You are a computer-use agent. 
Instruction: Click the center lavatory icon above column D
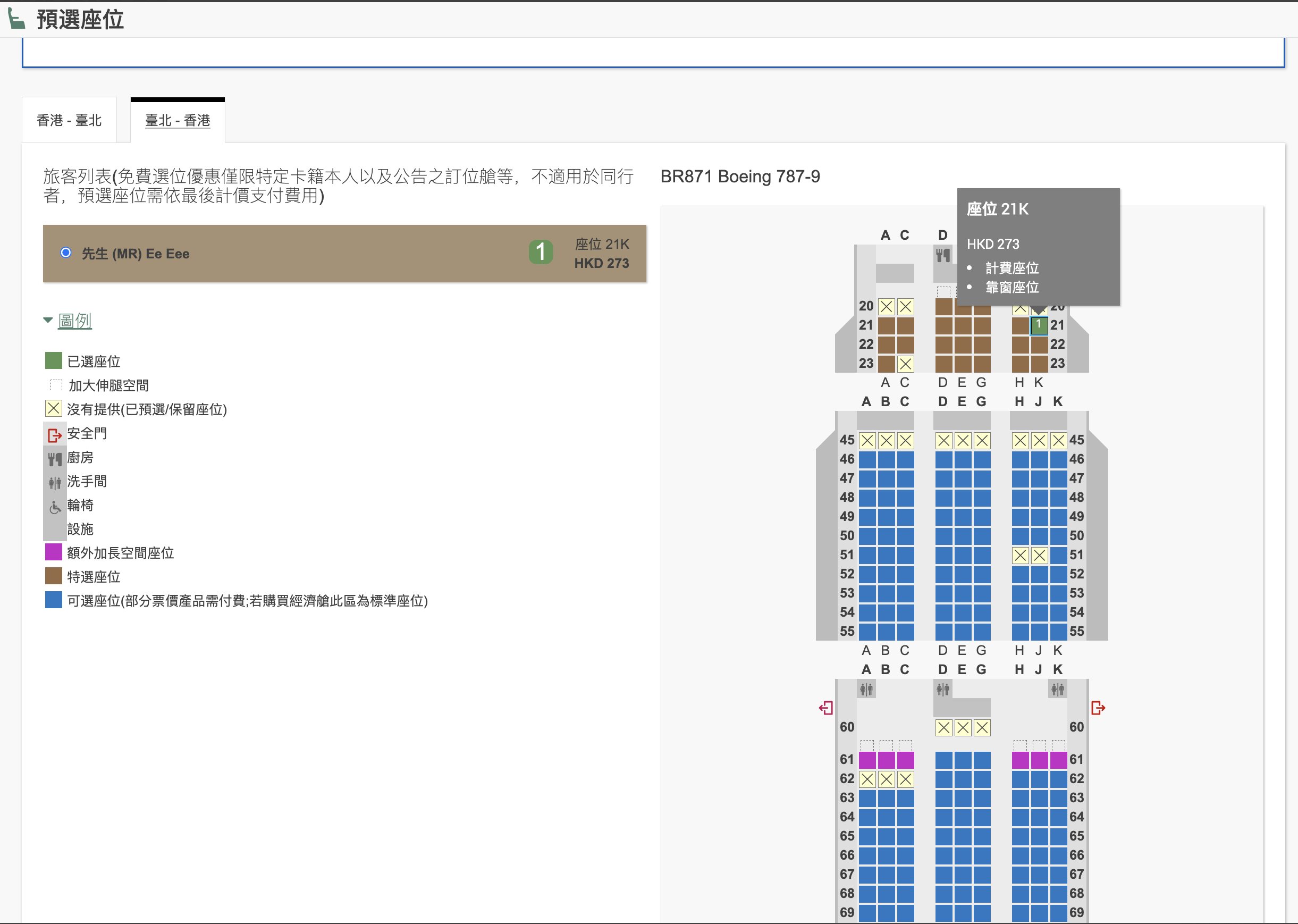point(942,690)
